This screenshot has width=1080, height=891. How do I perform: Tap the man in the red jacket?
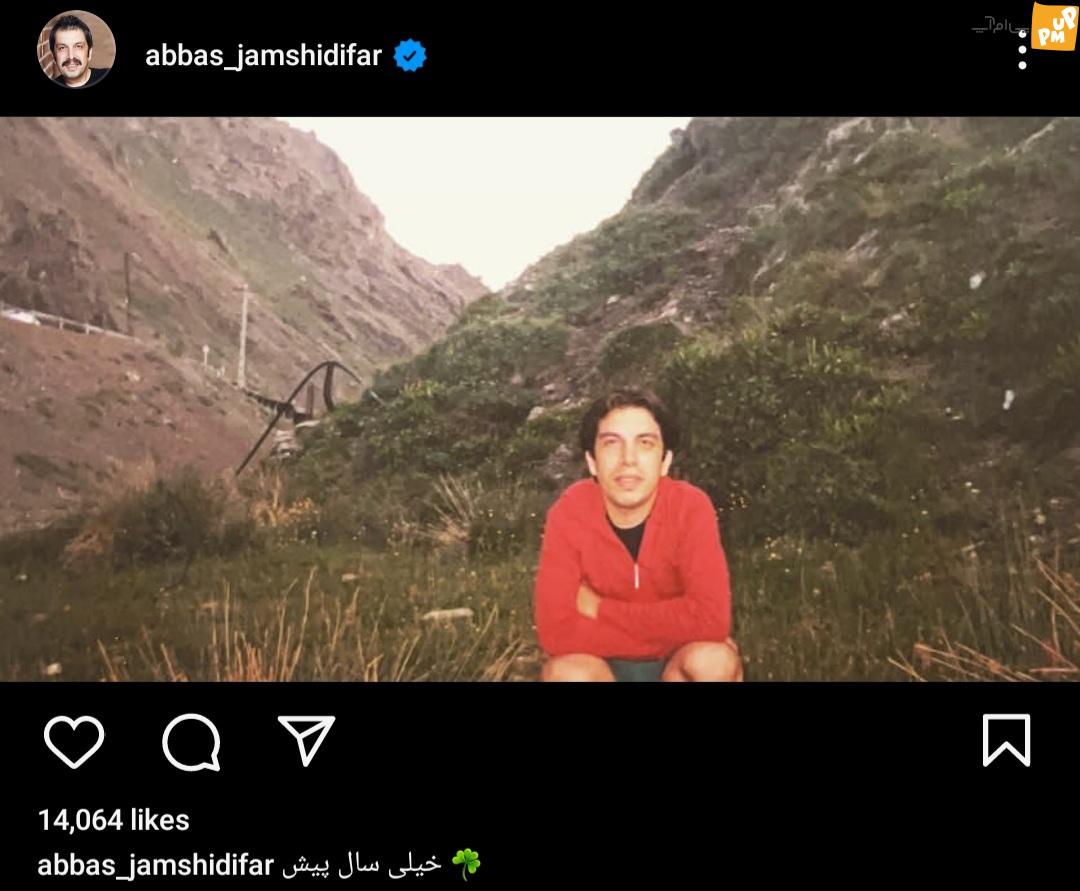click(635, 537)
